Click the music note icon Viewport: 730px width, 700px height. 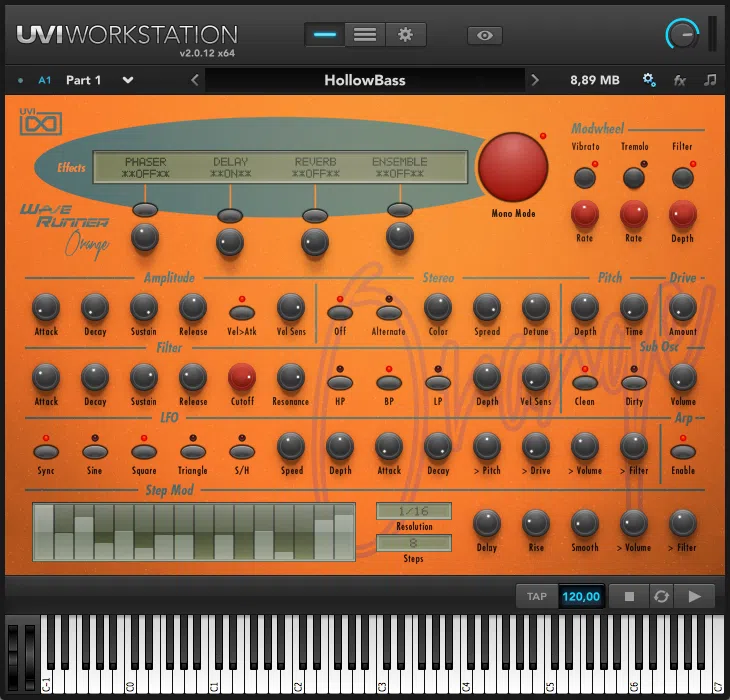[x=710, y=80]
